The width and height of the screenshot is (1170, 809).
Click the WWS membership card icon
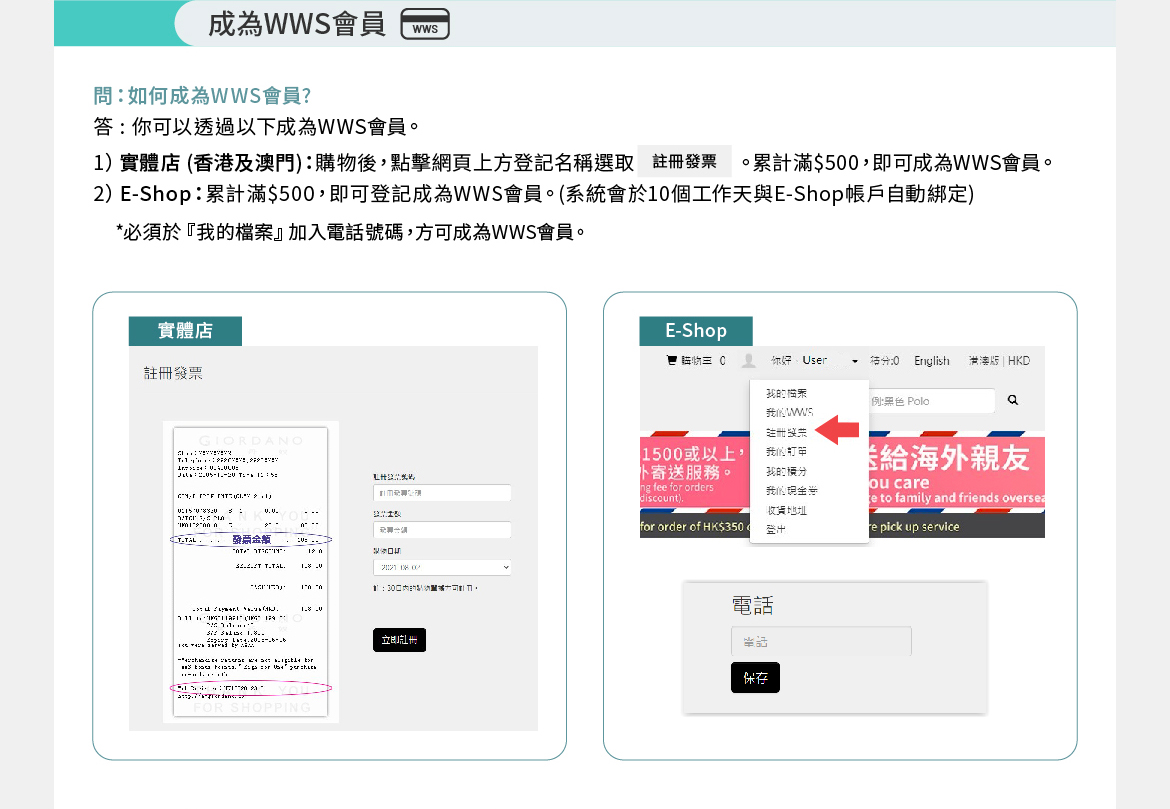(425, 24)
